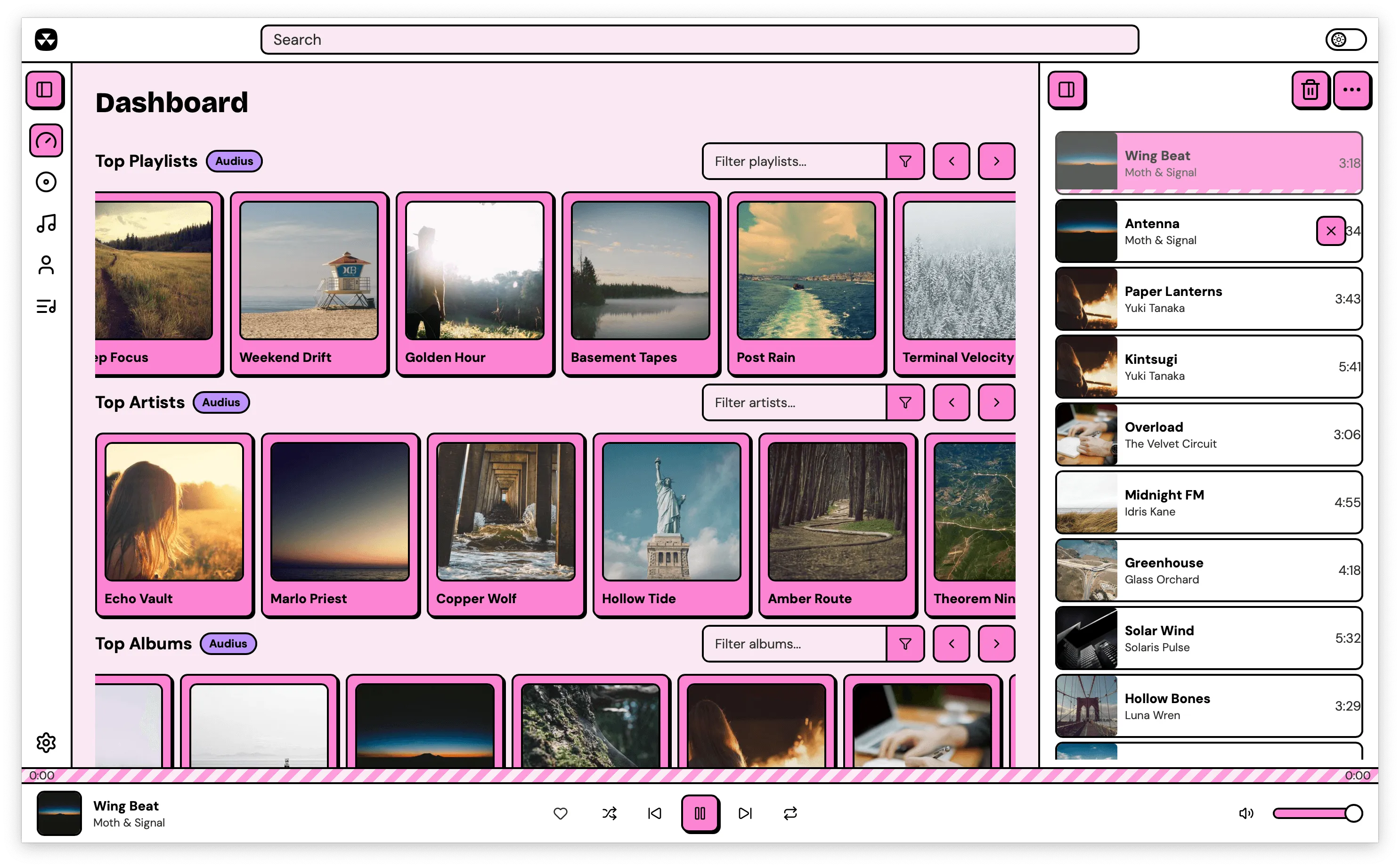Click the Filter playlists input field
1400x868 pixels.
[794, 161]
